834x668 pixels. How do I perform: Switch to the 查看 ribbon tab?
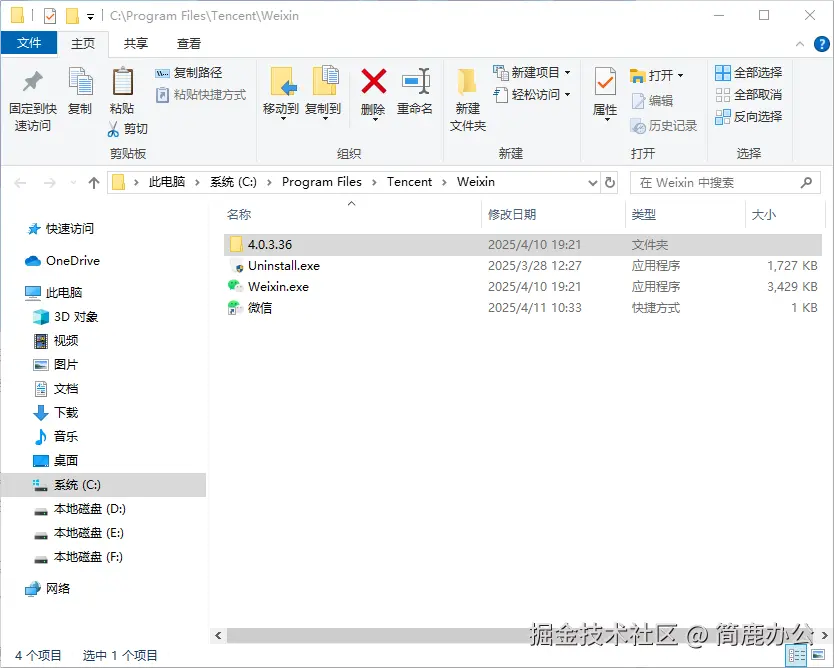189,44
